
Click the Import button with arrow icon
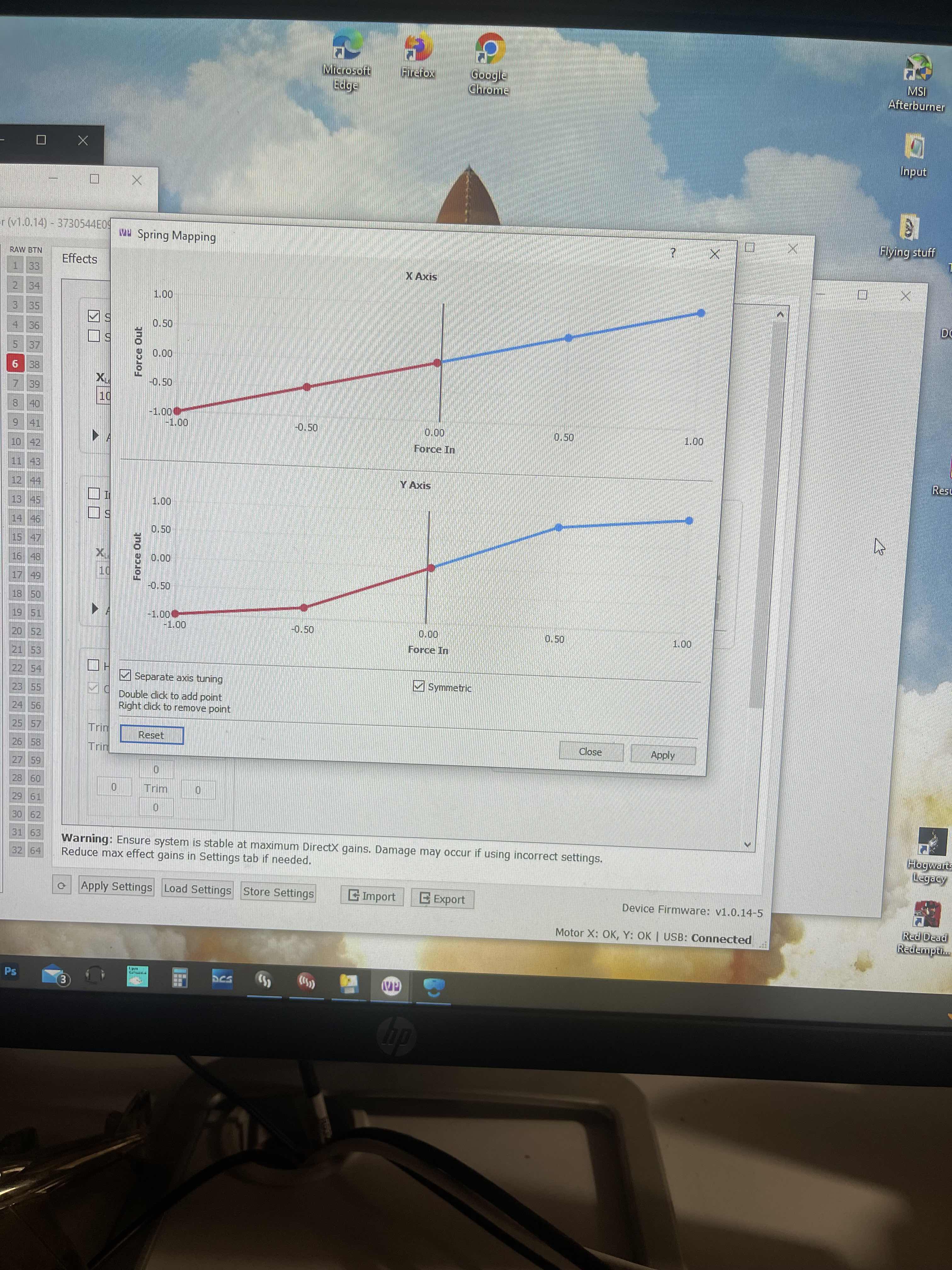[372, 896]
